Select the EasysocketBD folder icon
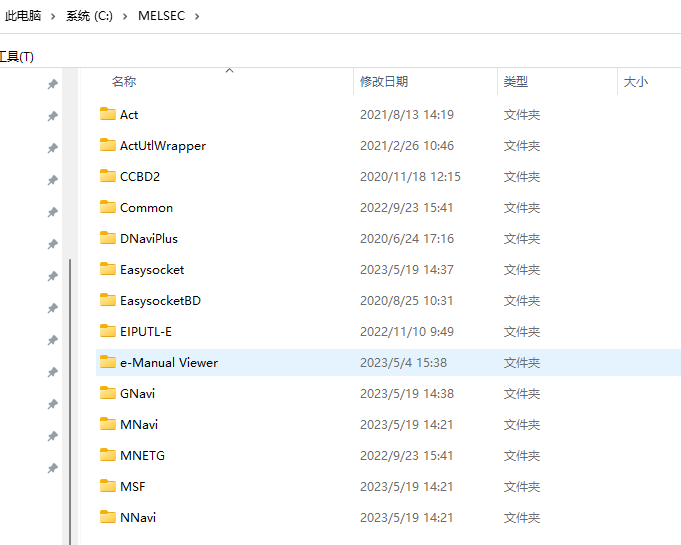Image resolution: width=681 pixels, height=545 pixels. pos(108,300)
